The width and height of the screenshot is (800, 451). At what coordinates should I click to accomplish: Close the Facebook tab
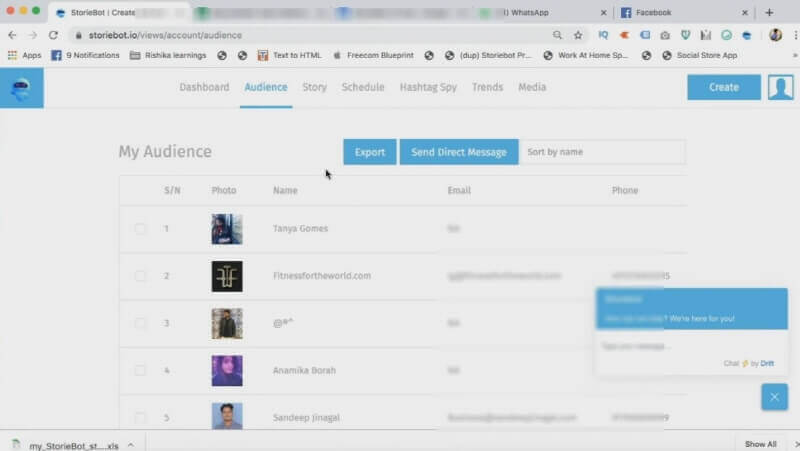(x=745, y=13)
